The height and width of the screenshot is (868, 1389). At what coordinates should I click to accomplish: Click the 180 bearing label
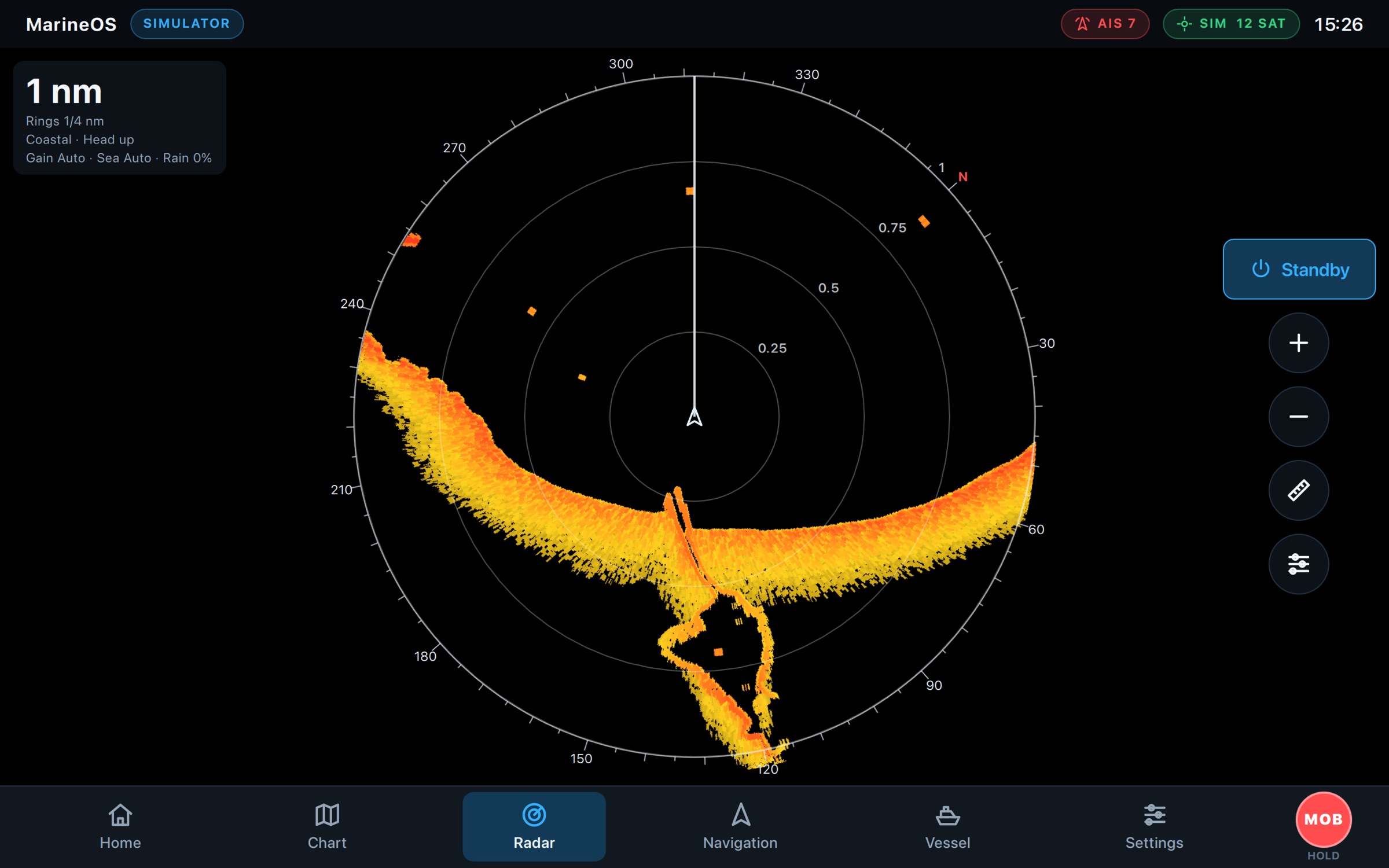(x=425, y=656)
